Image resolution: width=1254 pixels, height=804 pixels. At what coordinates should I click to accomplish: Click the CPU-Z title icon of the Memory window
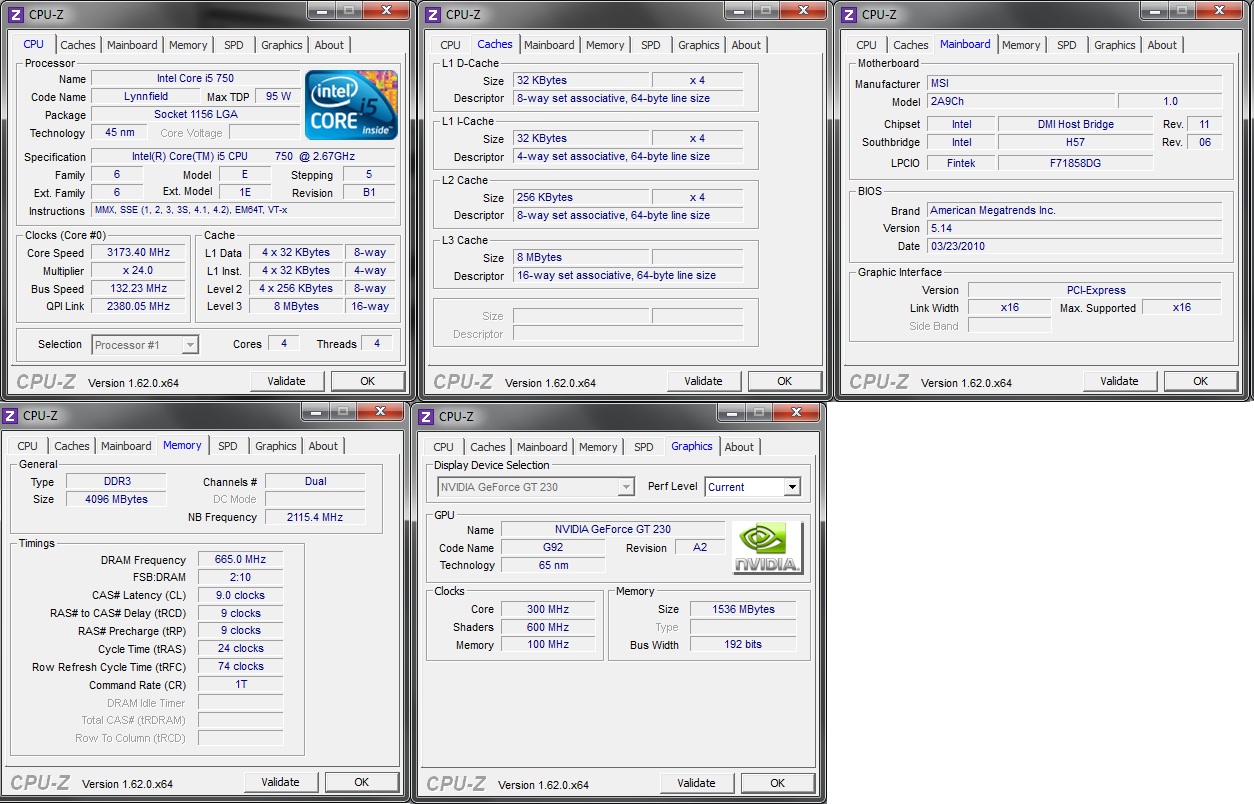[14, 415]
